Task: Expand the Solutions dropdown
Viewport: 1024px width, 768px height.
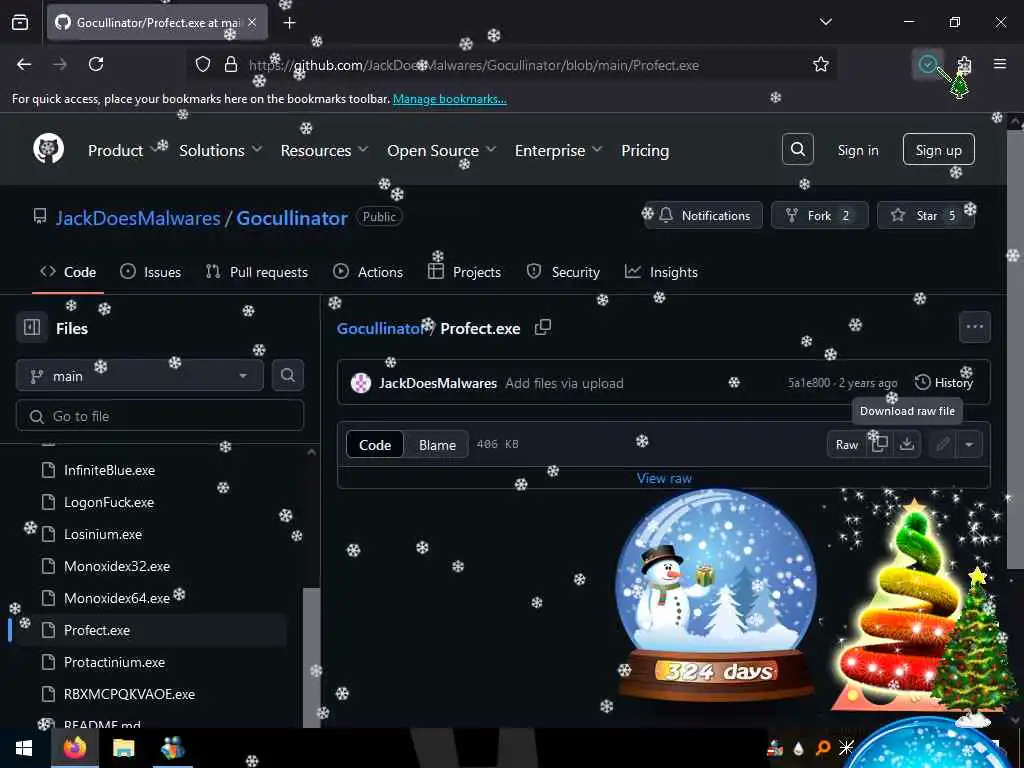Action: (x=221, y=150)
